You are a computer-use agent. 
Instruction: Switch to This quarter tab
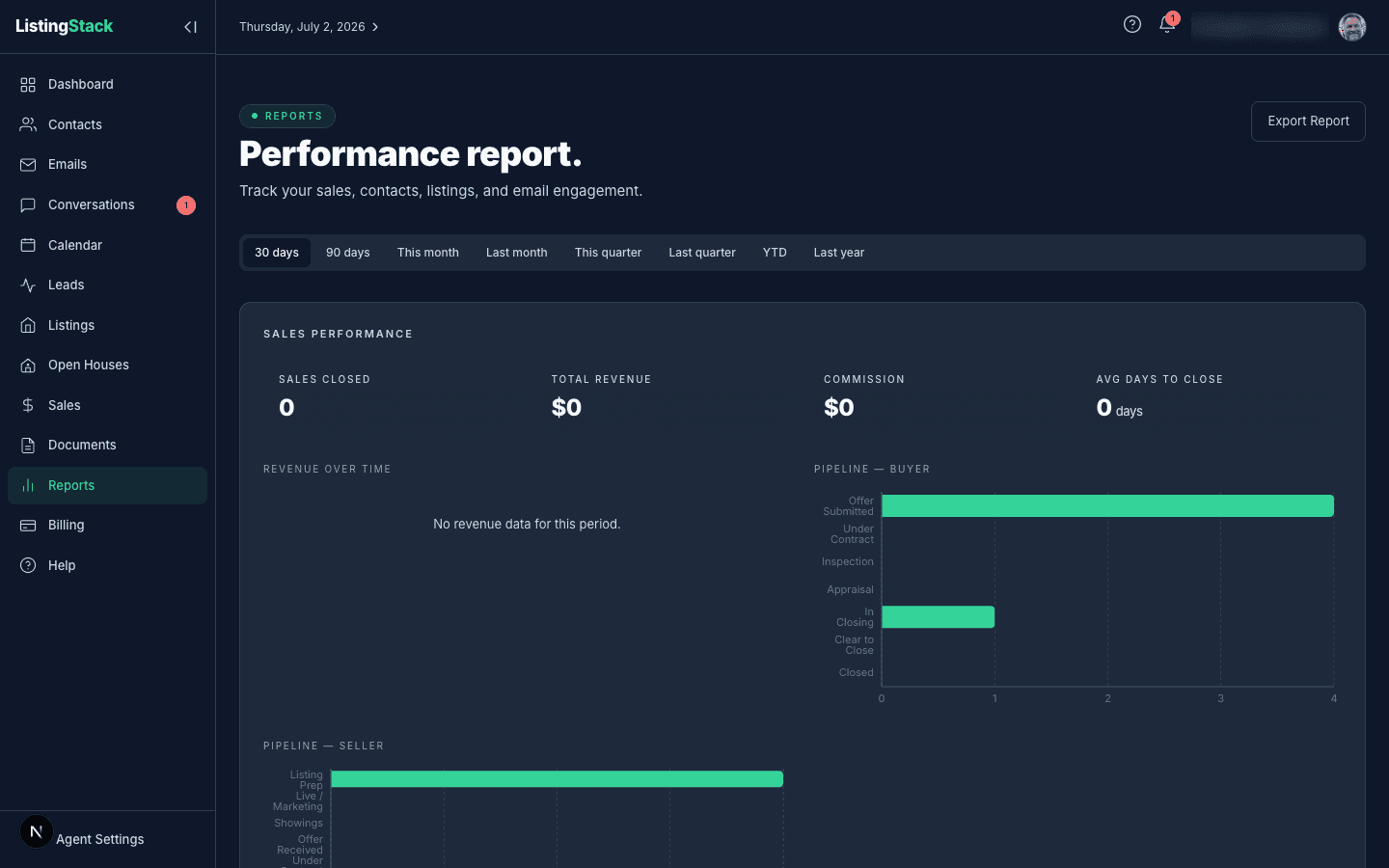[609, 253]
